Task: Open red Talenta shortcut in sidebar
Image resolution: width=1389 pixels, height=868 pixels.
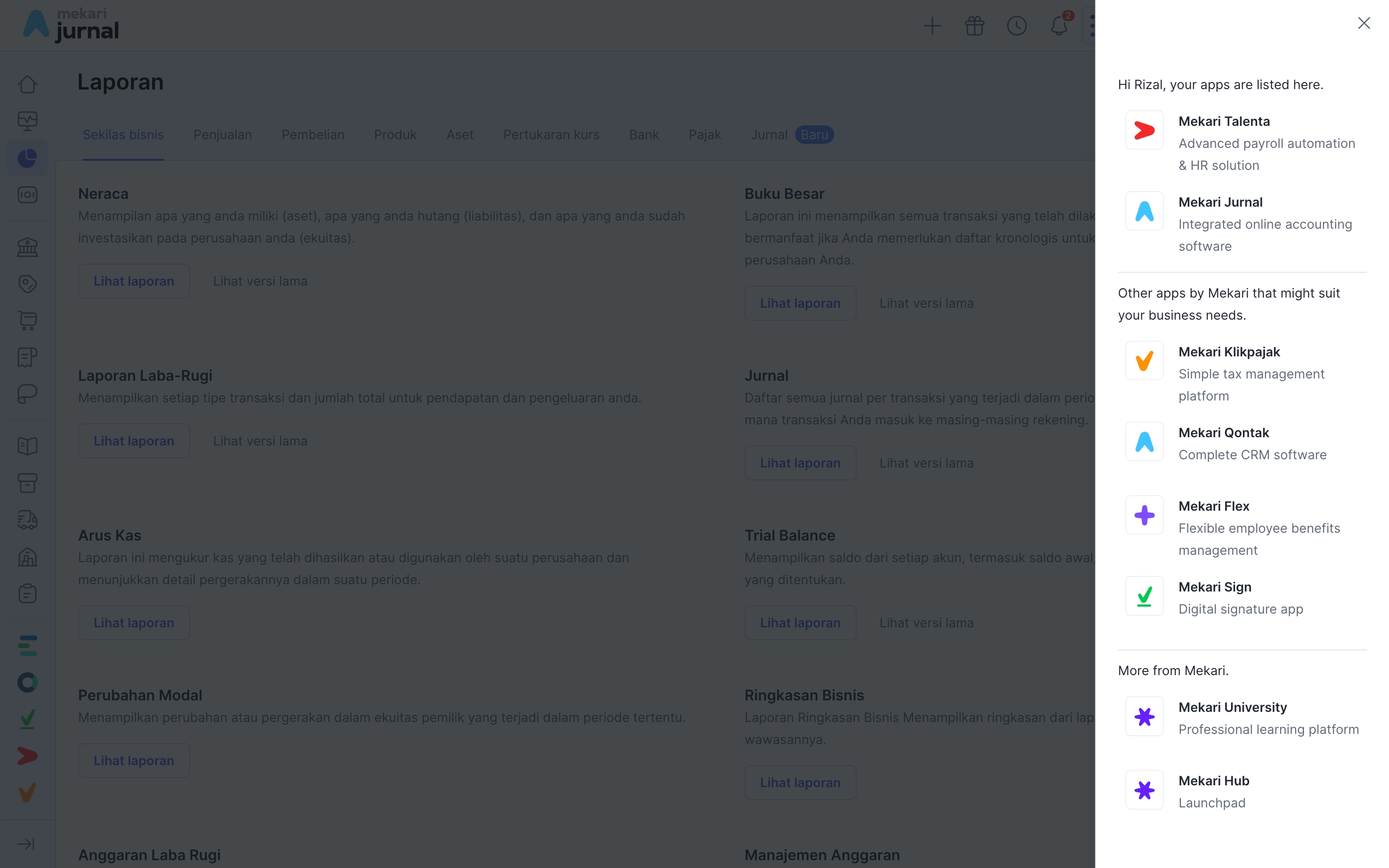Action: point(28,756)
